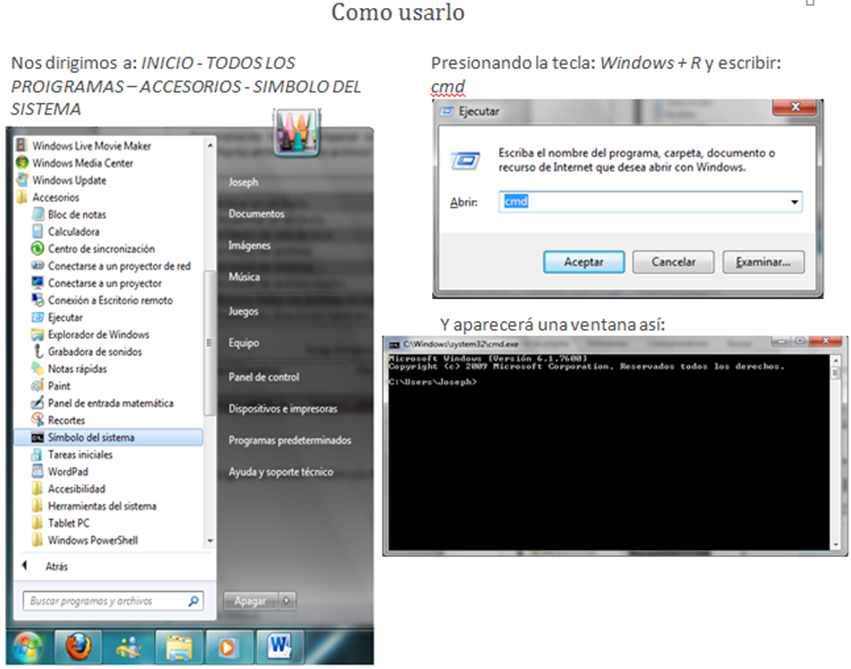This screenshot has height=669, width=851.
Task: Open Notas rápidas icon
Action: click(x=37, y=368)
